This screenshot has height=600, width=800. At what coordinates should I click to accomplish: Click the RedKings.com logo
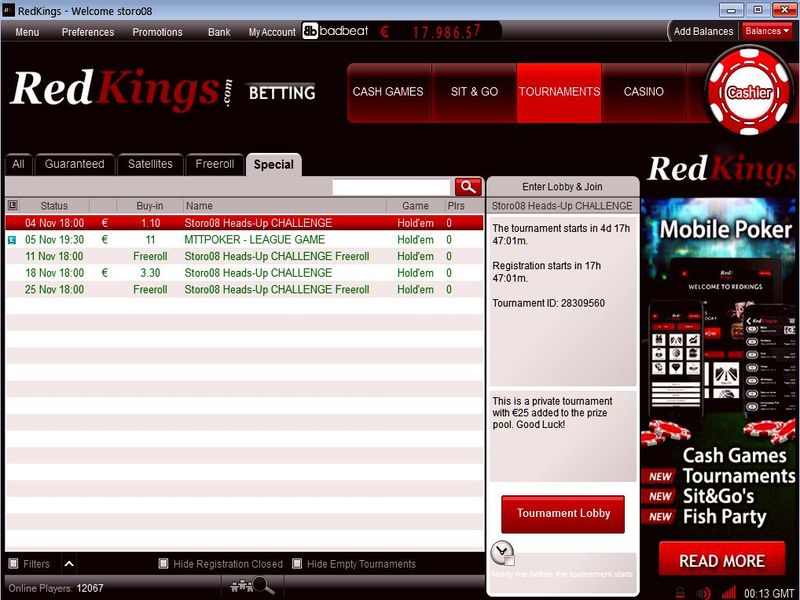pyautogui.click(x=122, y=89)
